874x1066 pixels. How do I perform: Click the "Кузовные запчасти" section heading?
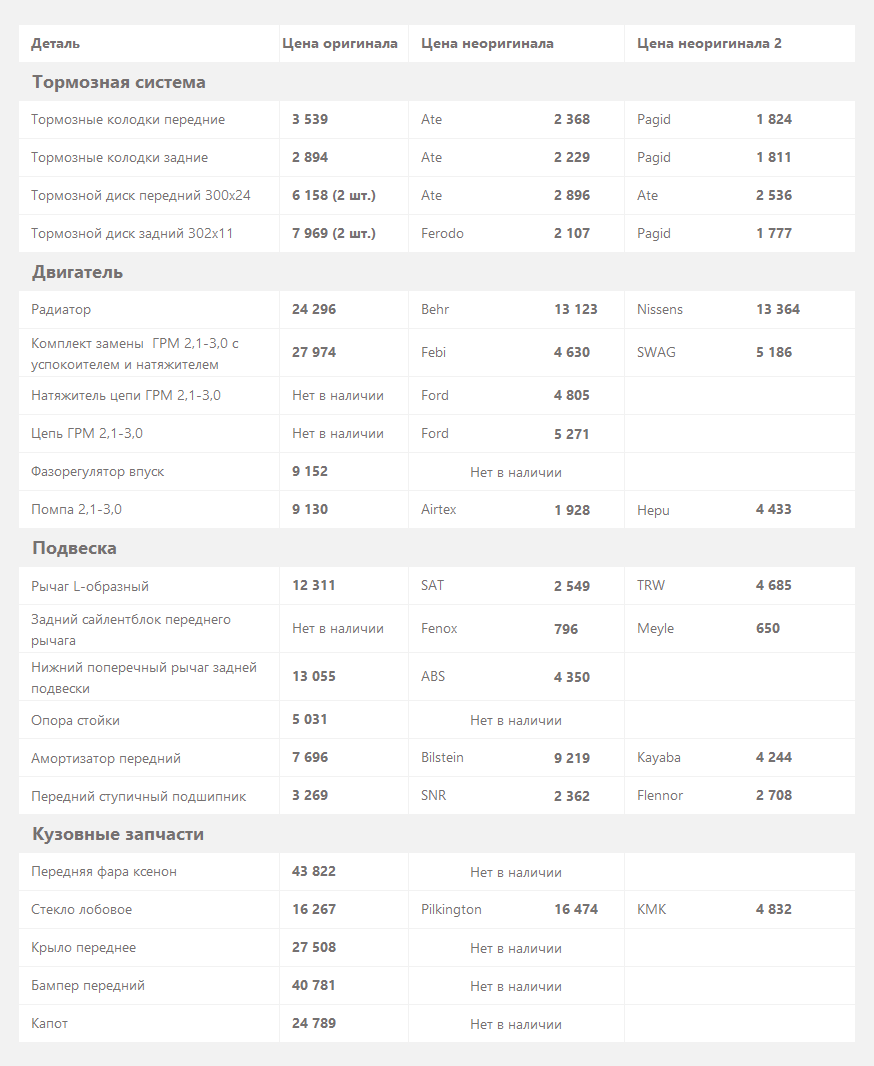click(x=118, y=834)
